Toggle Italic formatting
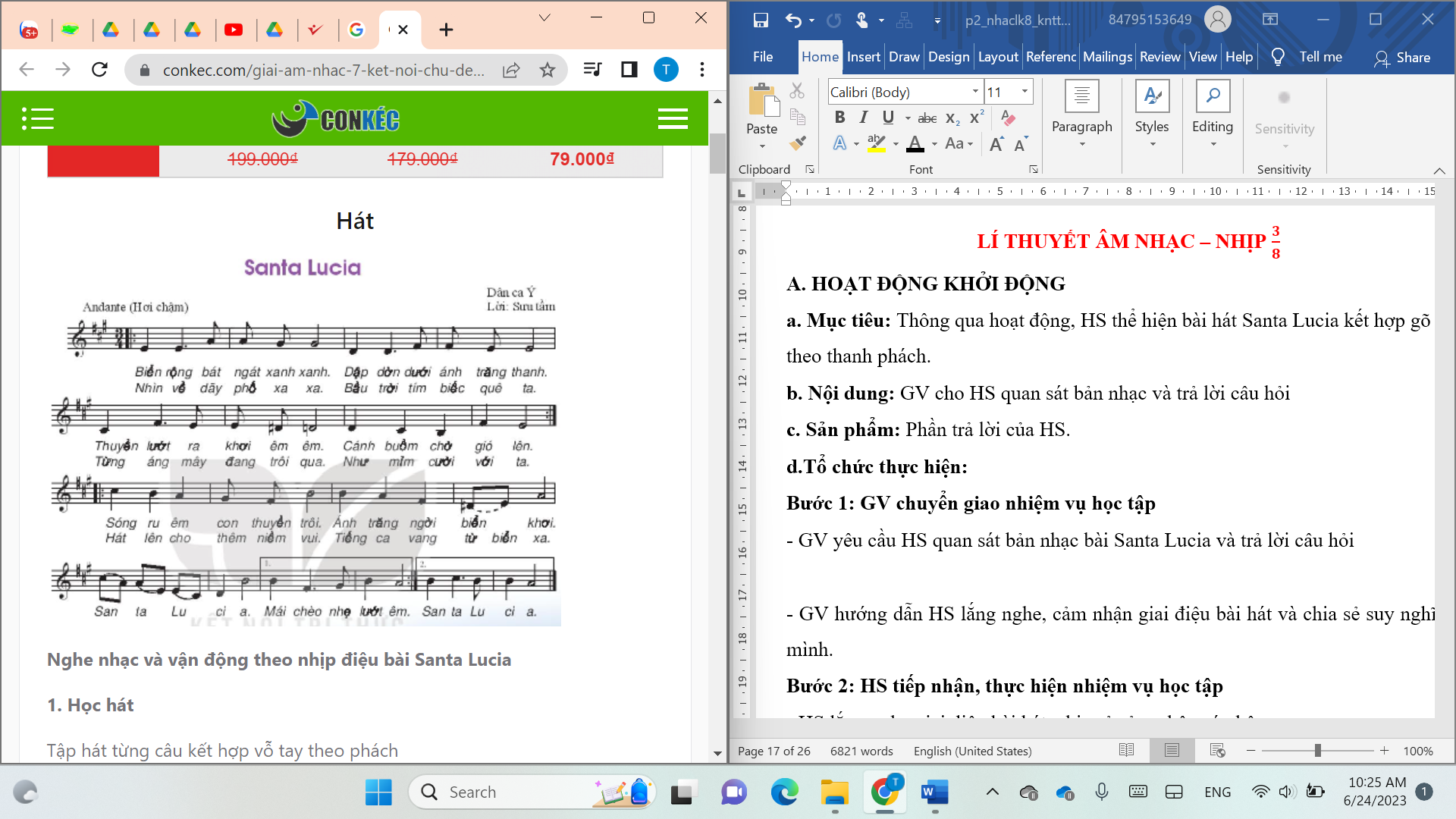 (x=863, y=118)
